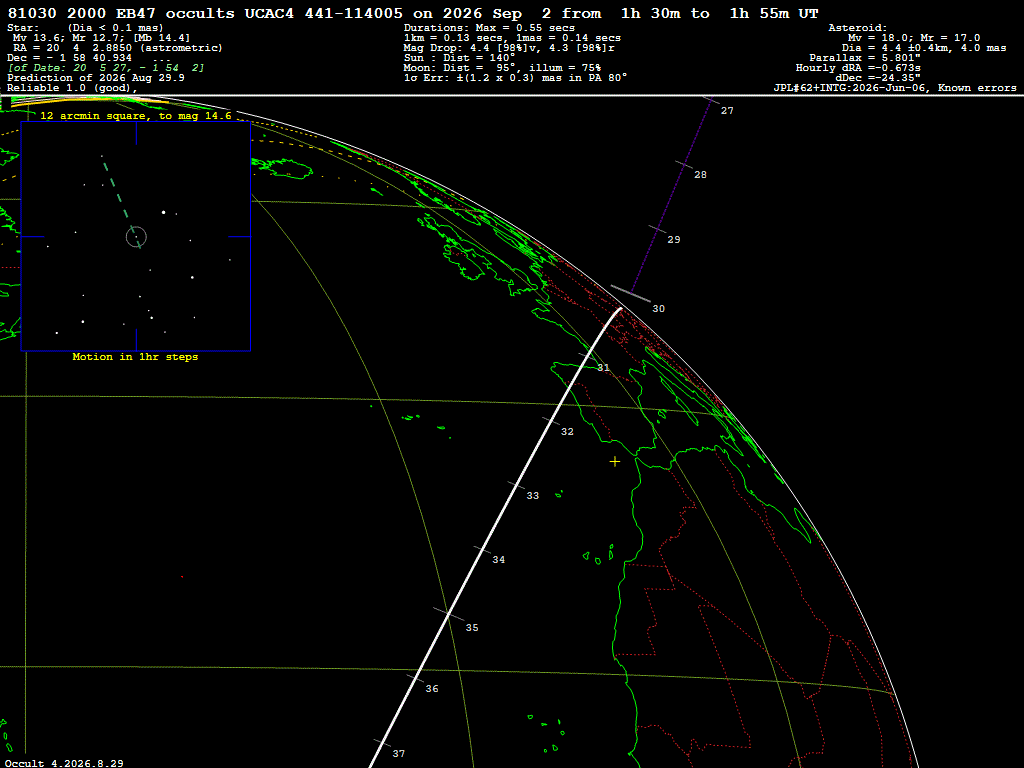Click the 'Motion in 1hr steps' caption
The width and height of the screenshot is (1024, 768).
(135, 357)
